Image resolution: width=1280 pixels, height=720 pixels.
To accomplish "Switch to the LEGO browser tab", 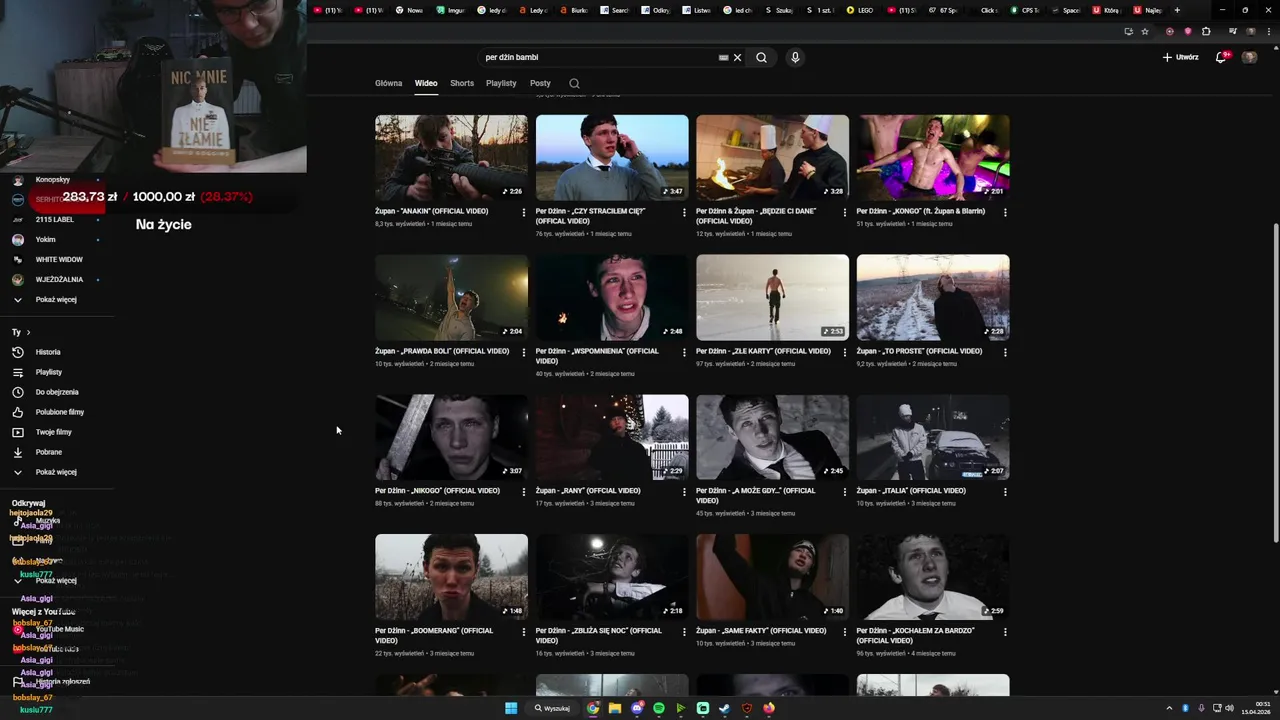I will click(x=861, y=10).
